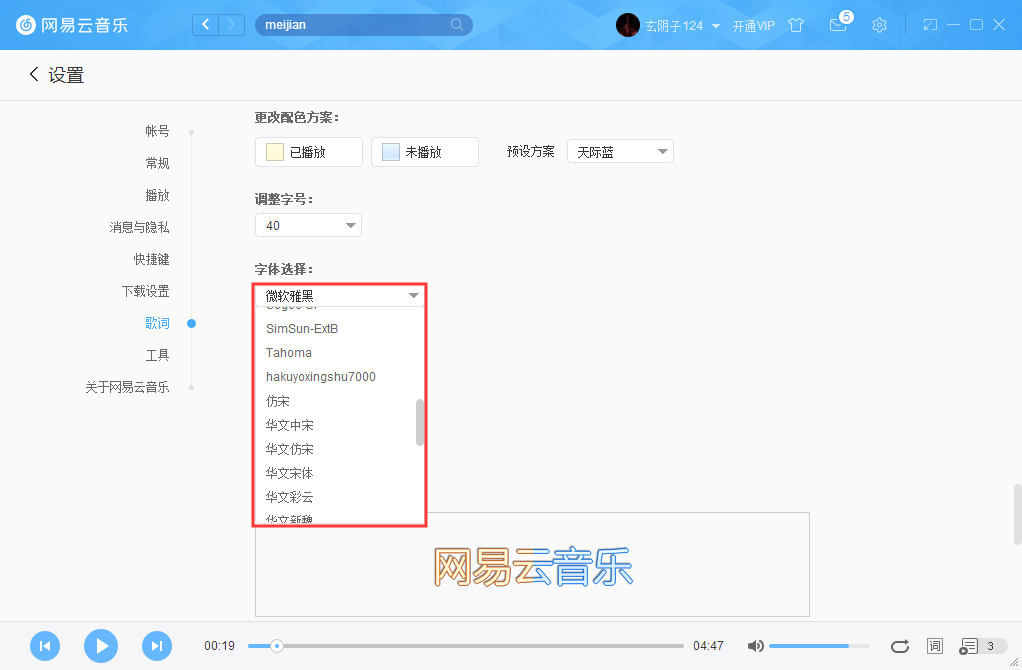Mute audio via the volume icon
The height and width of the screenshot is (670, 1022).
click(x=755, y=646)
